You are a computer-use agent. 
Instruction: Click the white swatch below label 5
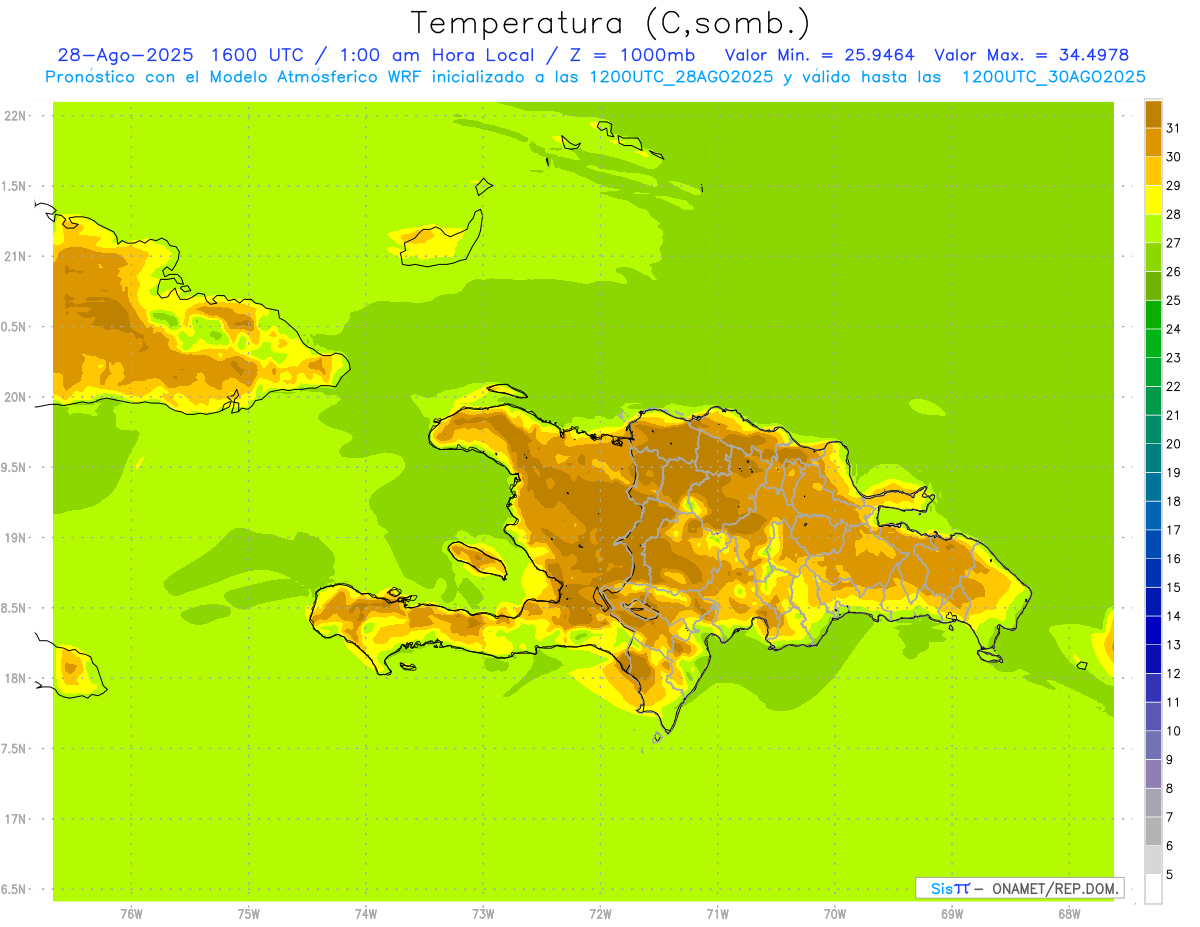point(1154,889)
